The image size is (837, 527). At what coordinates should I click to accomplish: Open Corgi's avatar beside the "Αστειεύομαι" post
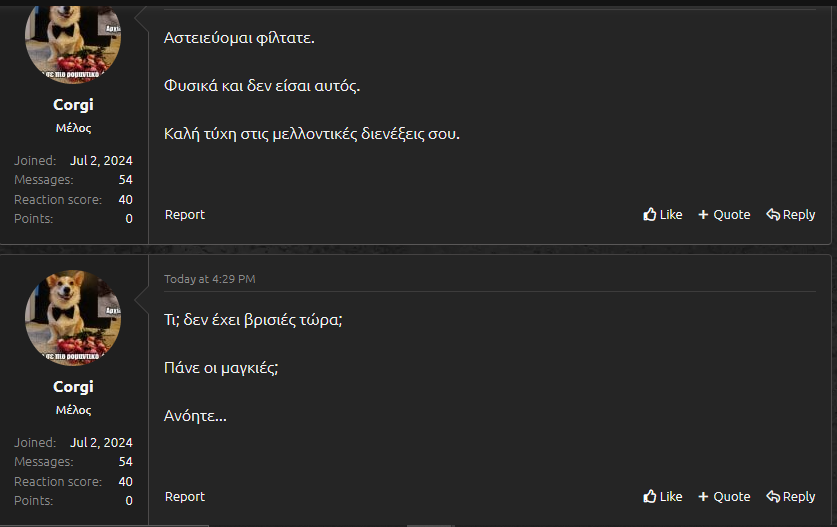point(73,40)
